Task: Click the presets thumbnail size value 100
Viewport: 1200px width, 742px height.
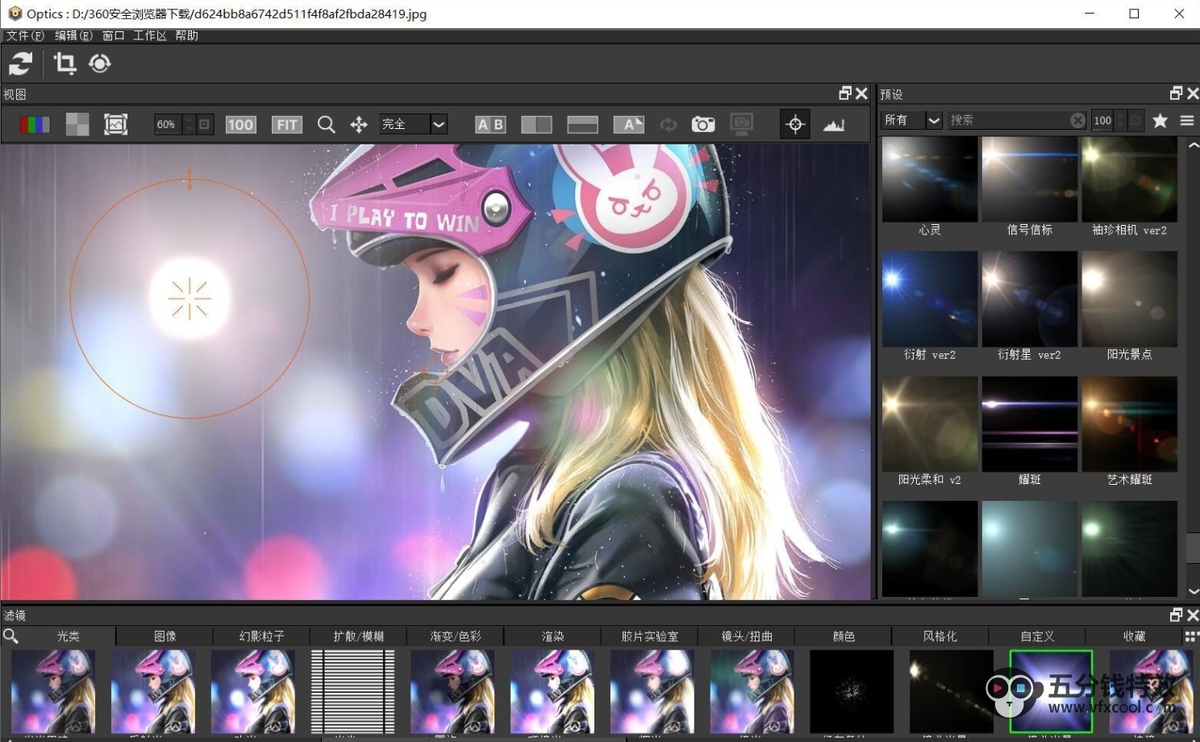Action: tap(1102, 120)
